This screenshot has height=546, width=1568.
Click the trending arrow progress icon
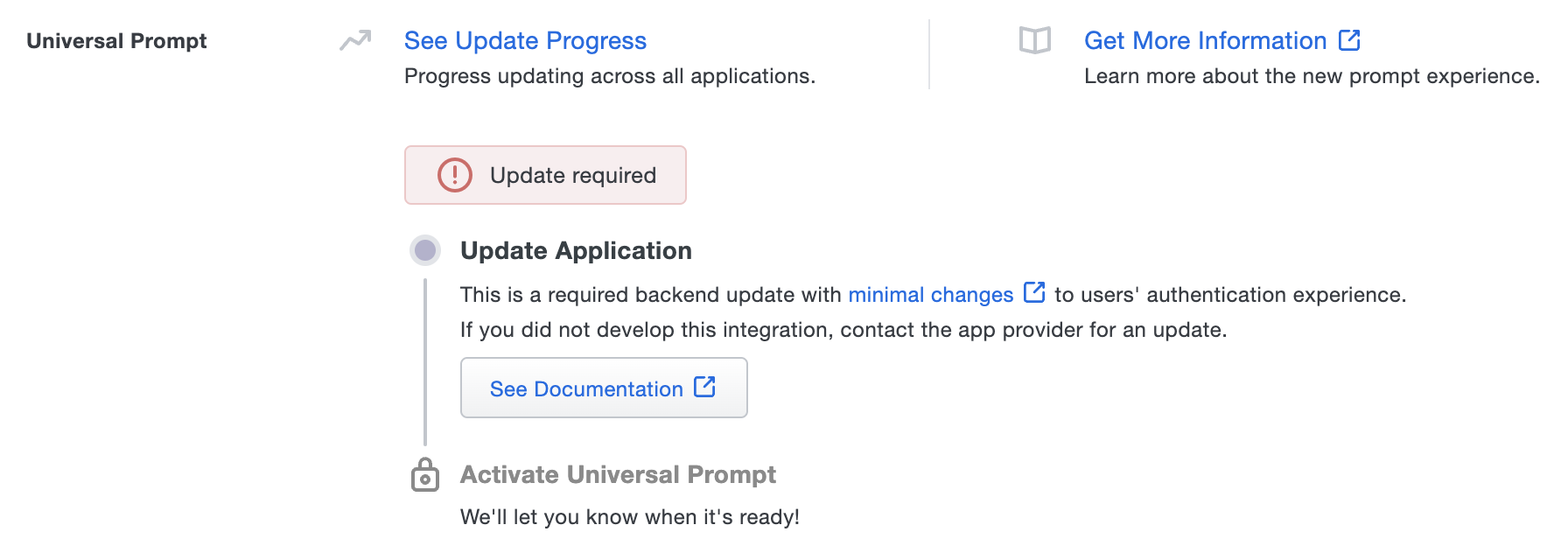[x=355, y=40]
